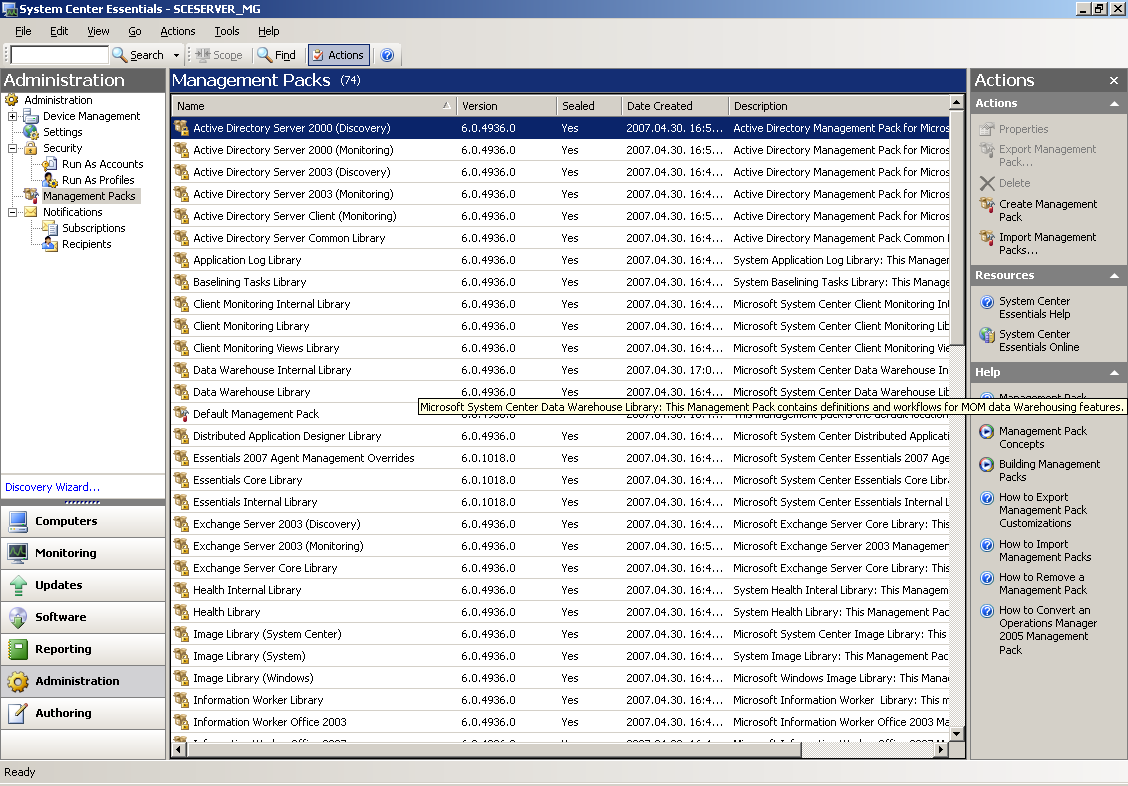Image resolution: width=1128 pixels, height=786 pixels.
Task: Select Information Worker Office 2003 row
Action: click(x=560, y=722)
